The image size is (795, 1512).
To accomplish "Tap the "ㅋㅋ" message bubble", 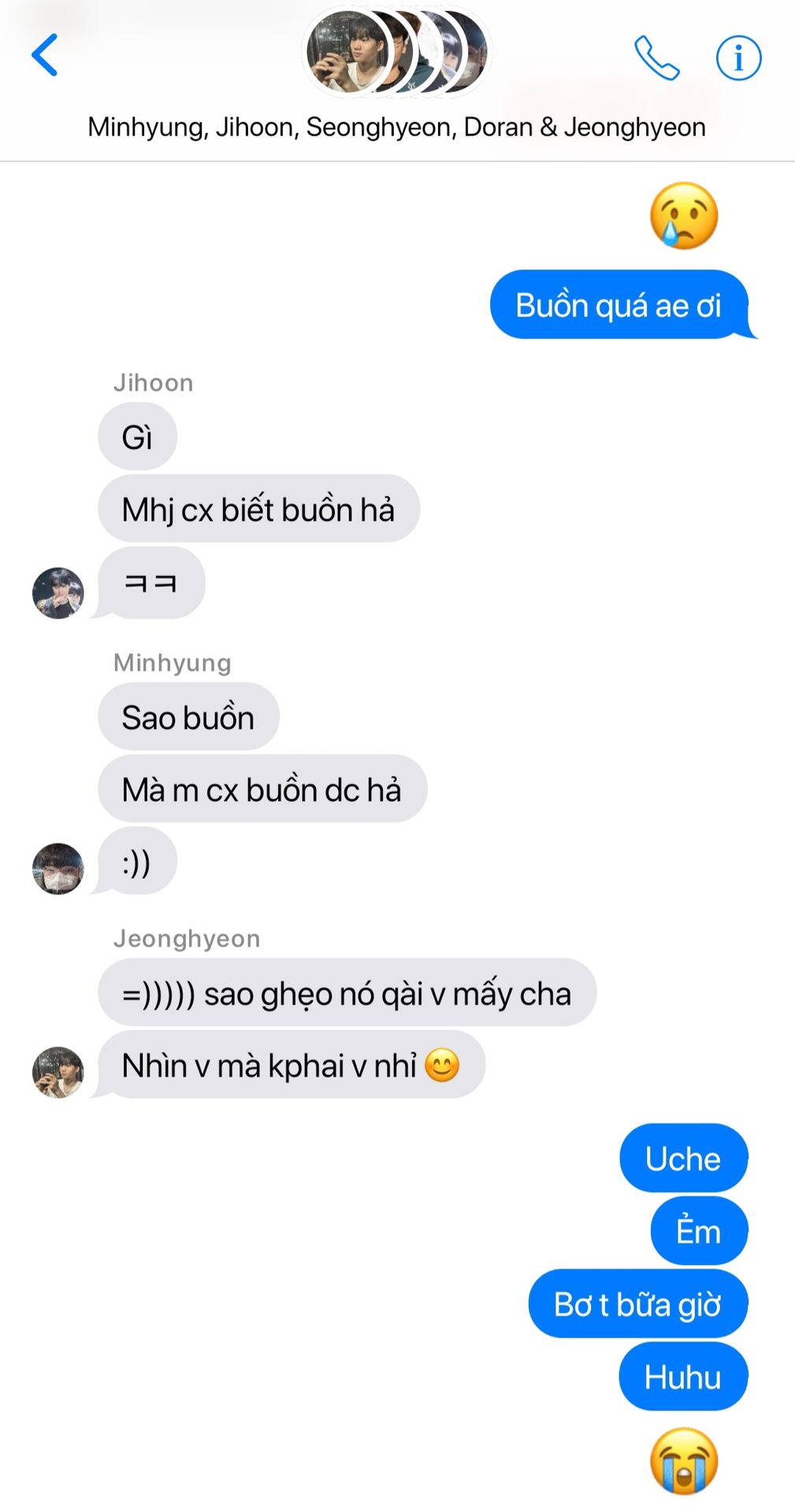I will (x=150, y=582).
